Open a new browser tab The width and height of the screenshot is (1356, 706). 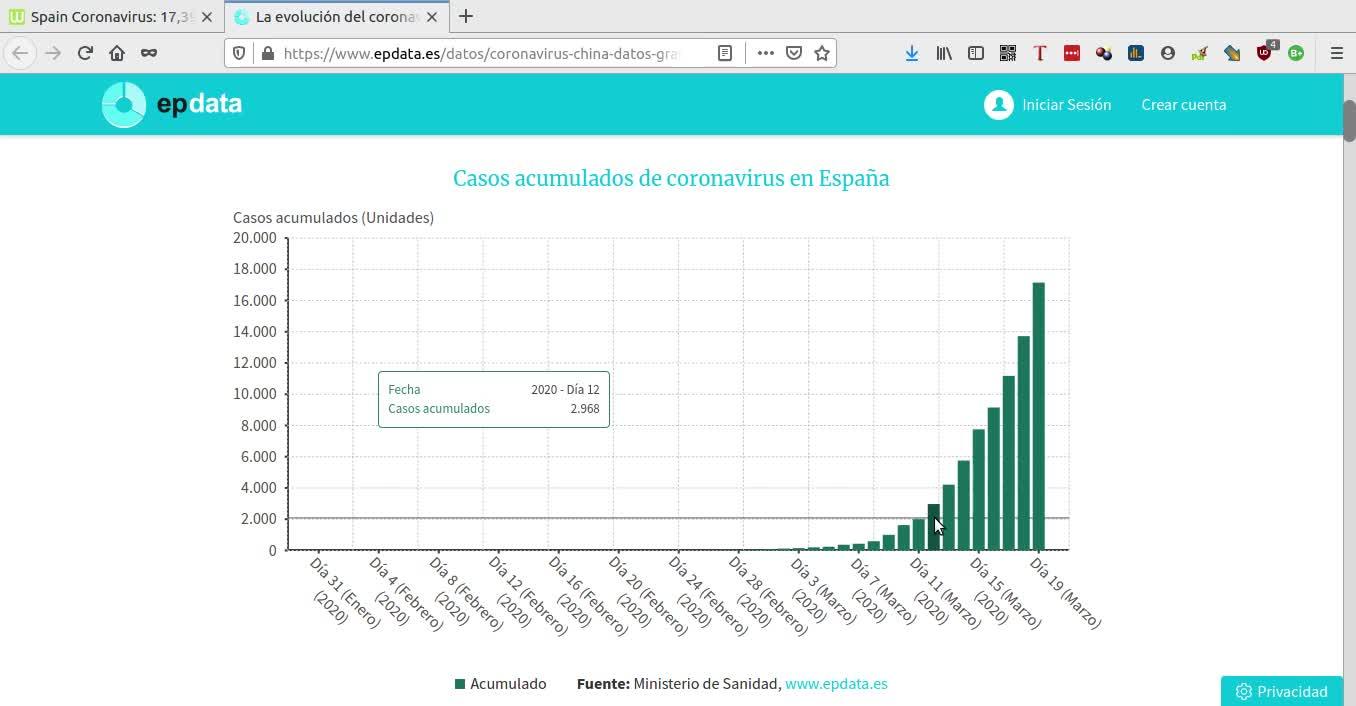click(x=466, y=17)
